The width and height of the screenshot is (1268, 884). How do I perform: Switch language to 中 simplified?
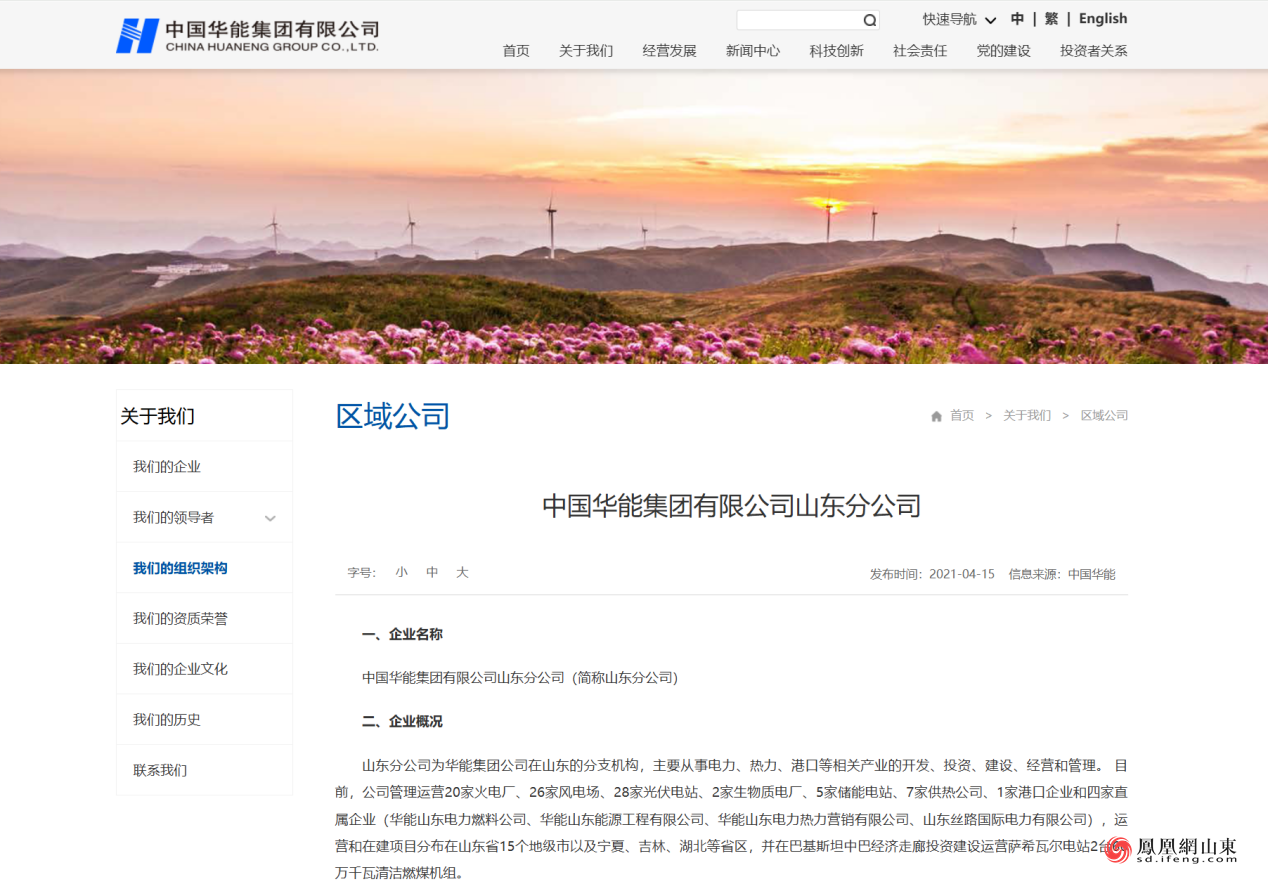coord(1017,19)
